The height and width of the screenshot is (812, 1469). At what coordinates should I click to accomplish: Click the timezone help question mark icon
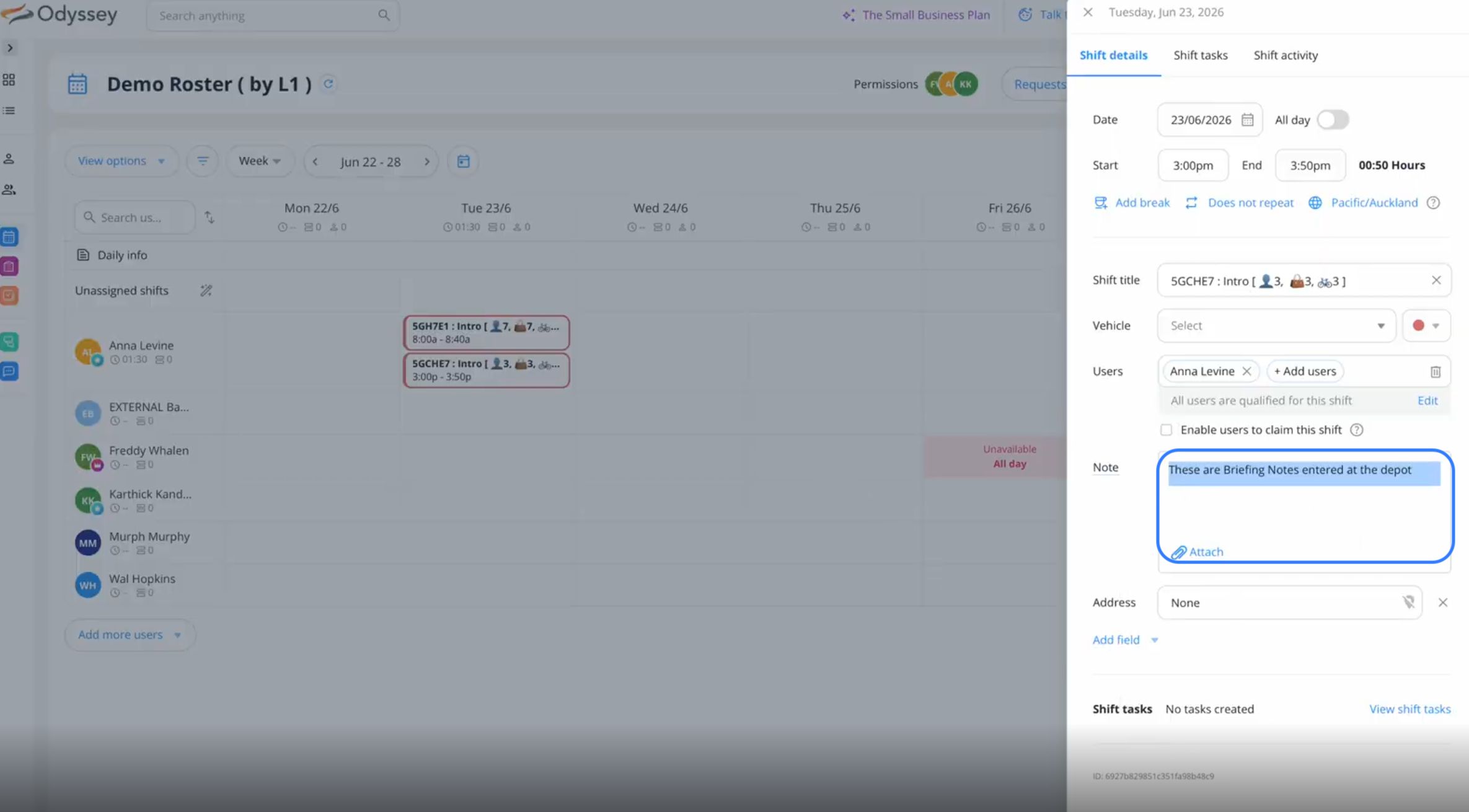click(x=1433, y=203)
